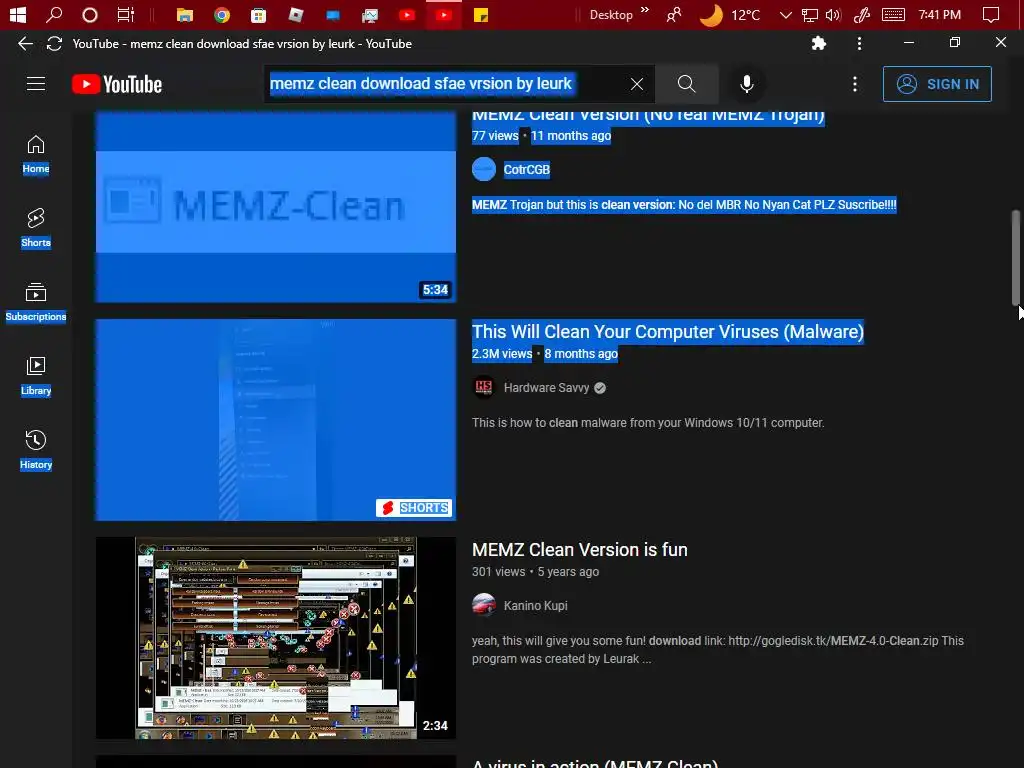Open YouTube hamburger guide menu

coord(36,84)
